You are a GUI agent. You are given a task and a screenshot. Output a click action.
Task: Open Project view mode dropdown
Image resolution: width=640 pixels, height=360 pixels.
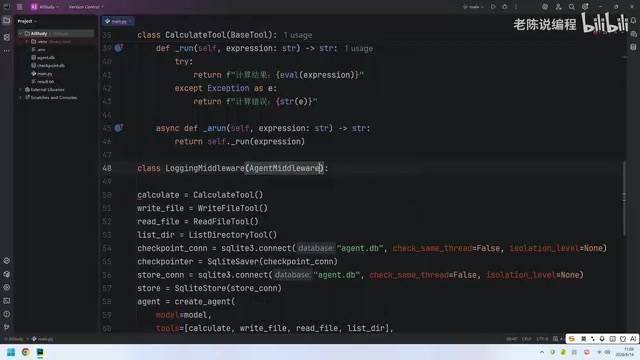[27, 21]
